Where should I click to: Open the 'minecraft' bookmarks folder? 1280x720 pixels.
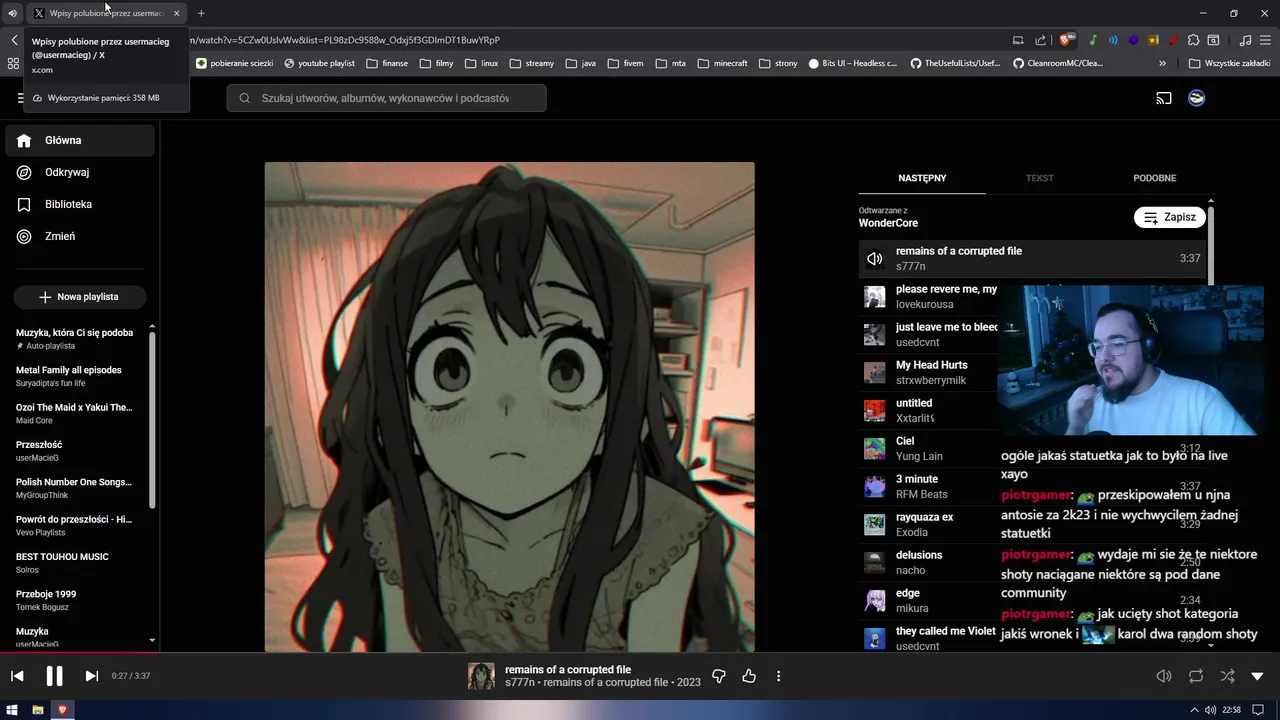pyautogui.click(x=723, y=63)
